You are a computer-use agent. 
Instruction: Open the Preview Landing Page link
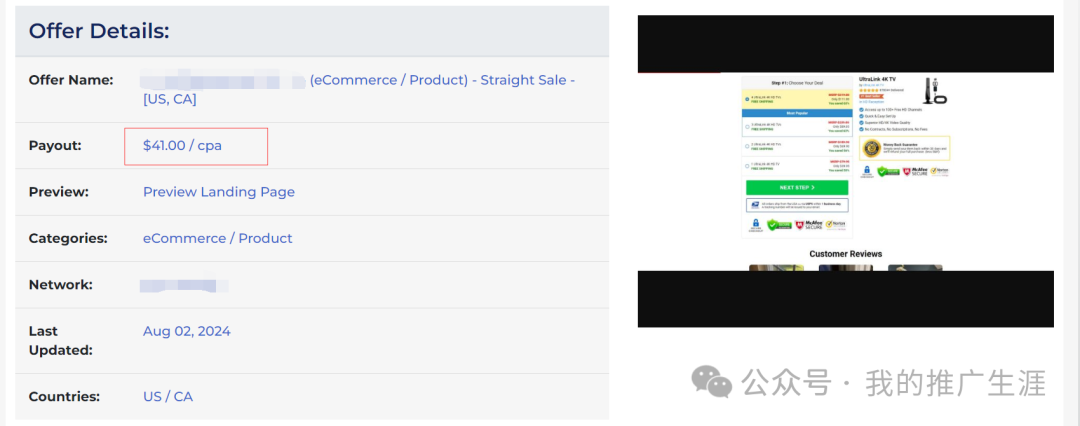(218, 192)
